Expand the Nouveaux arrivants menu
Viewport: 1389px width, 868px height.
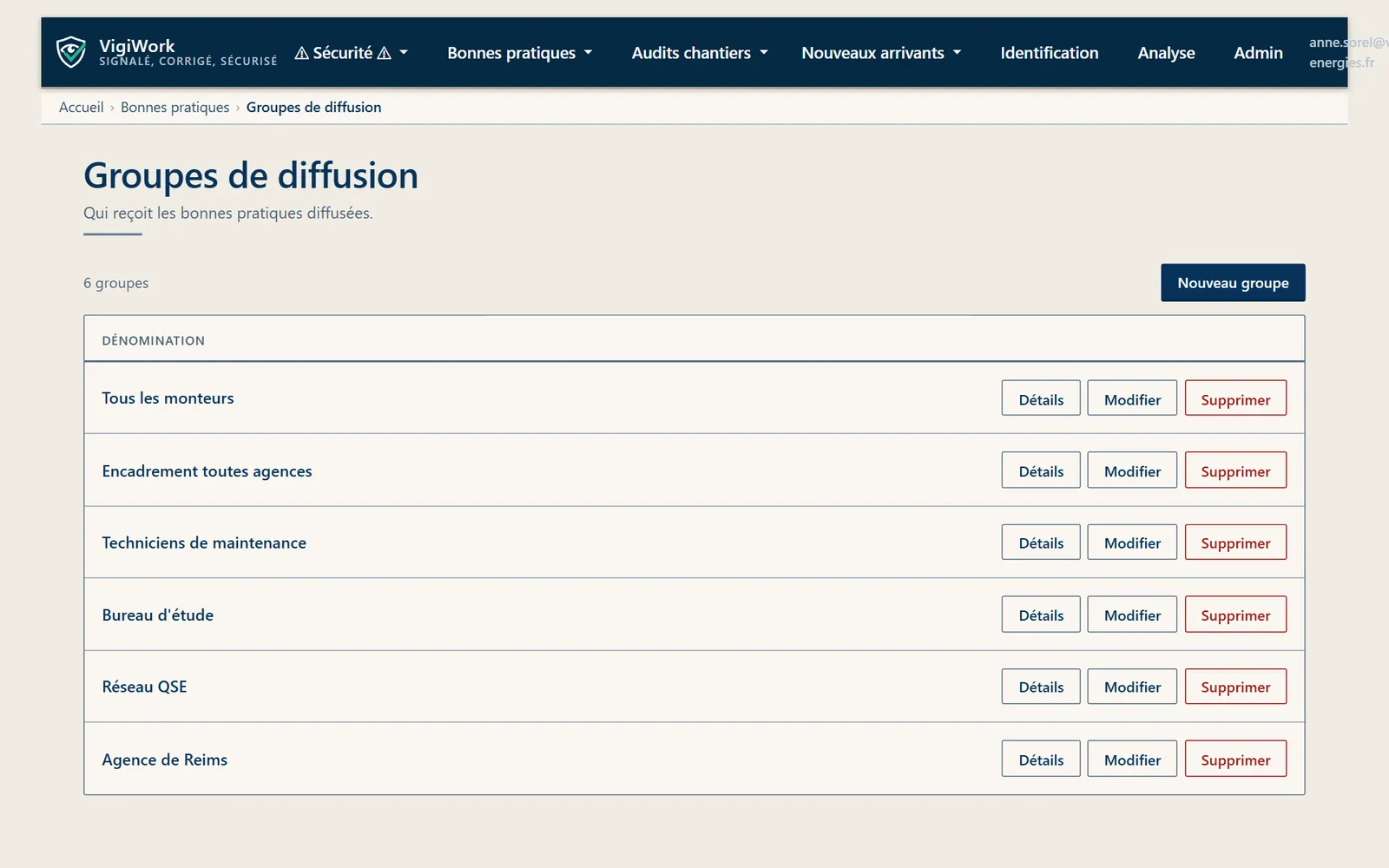[881, 53]
